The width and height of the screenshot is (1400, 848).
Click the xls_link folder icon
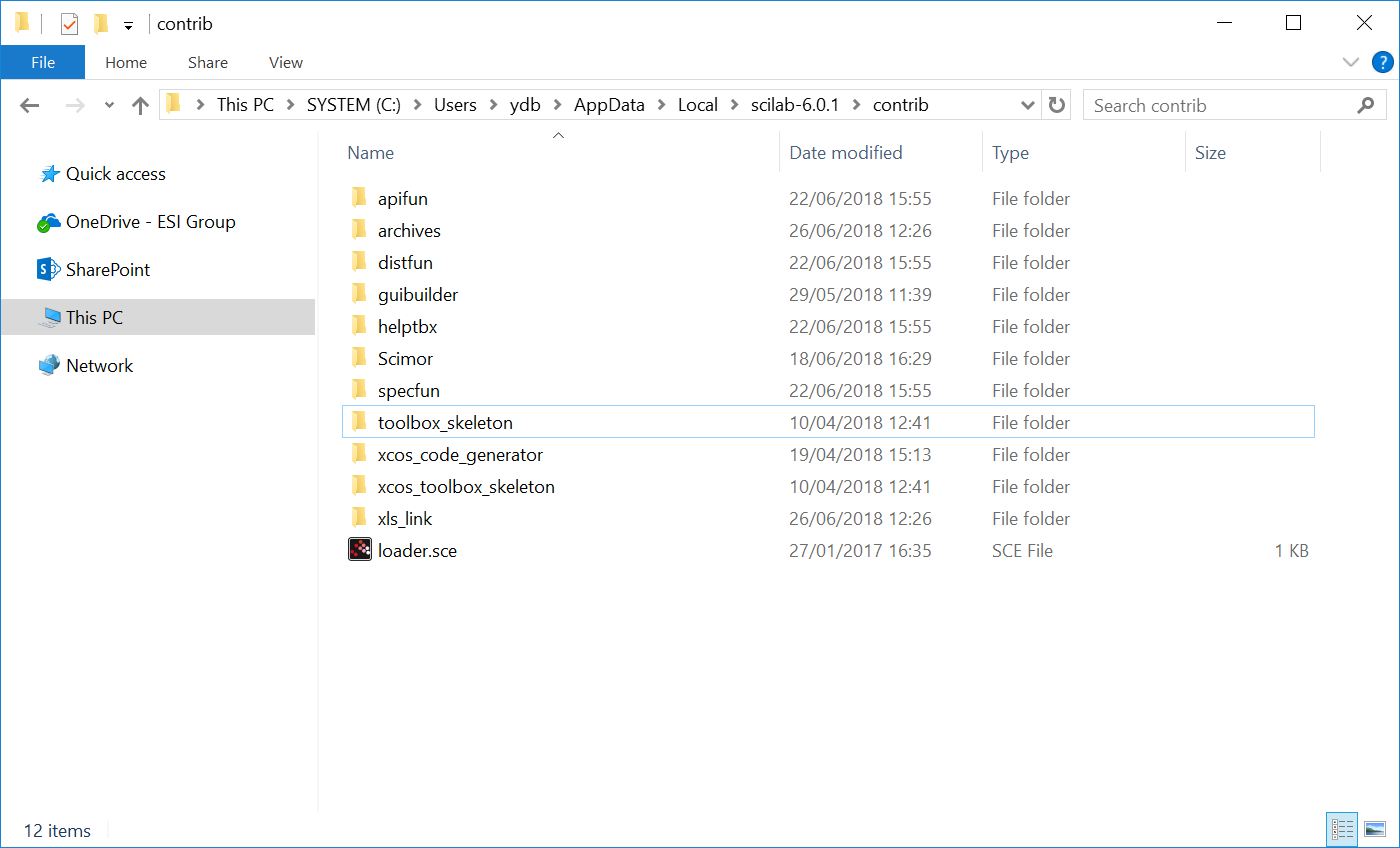point(359,518)
